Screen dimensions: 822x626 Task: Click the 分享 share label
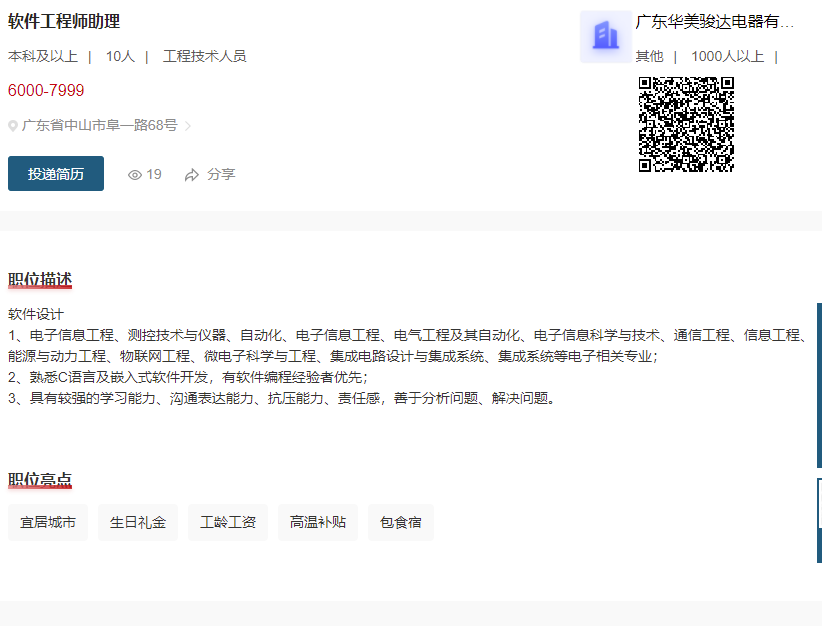(x=221, y=174)
